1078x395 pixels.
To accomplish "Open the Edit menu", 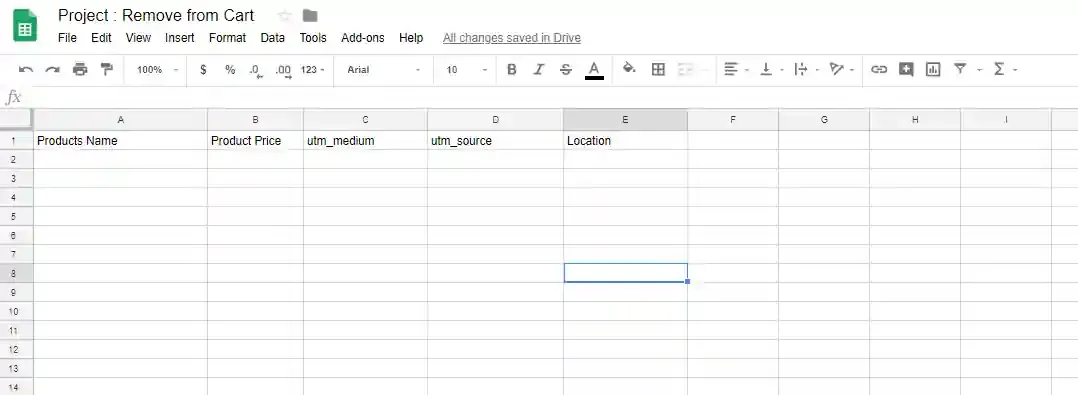I will (x=101, y=38).
